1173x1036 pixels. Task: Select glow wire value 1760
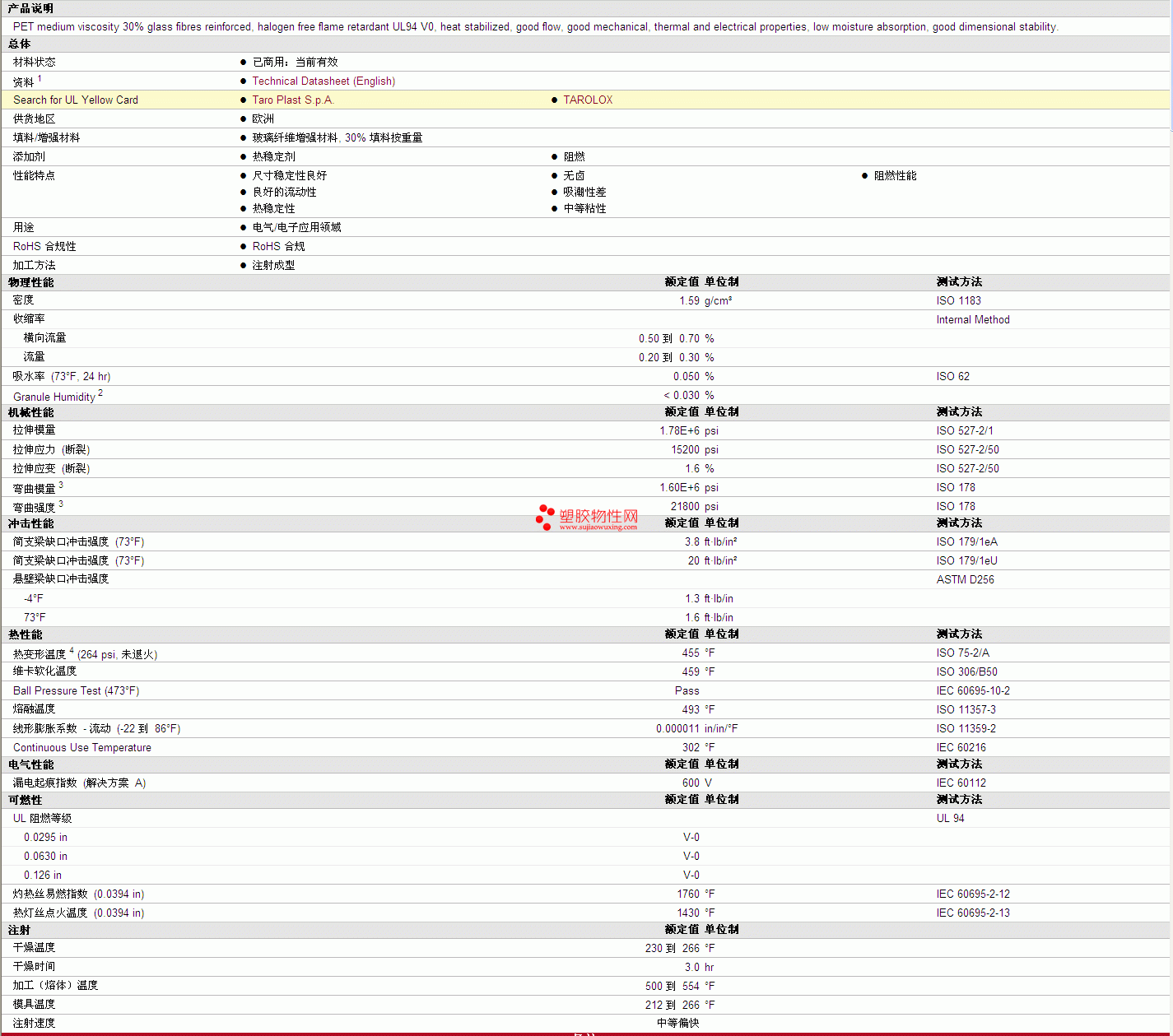(x=688, y=894)
